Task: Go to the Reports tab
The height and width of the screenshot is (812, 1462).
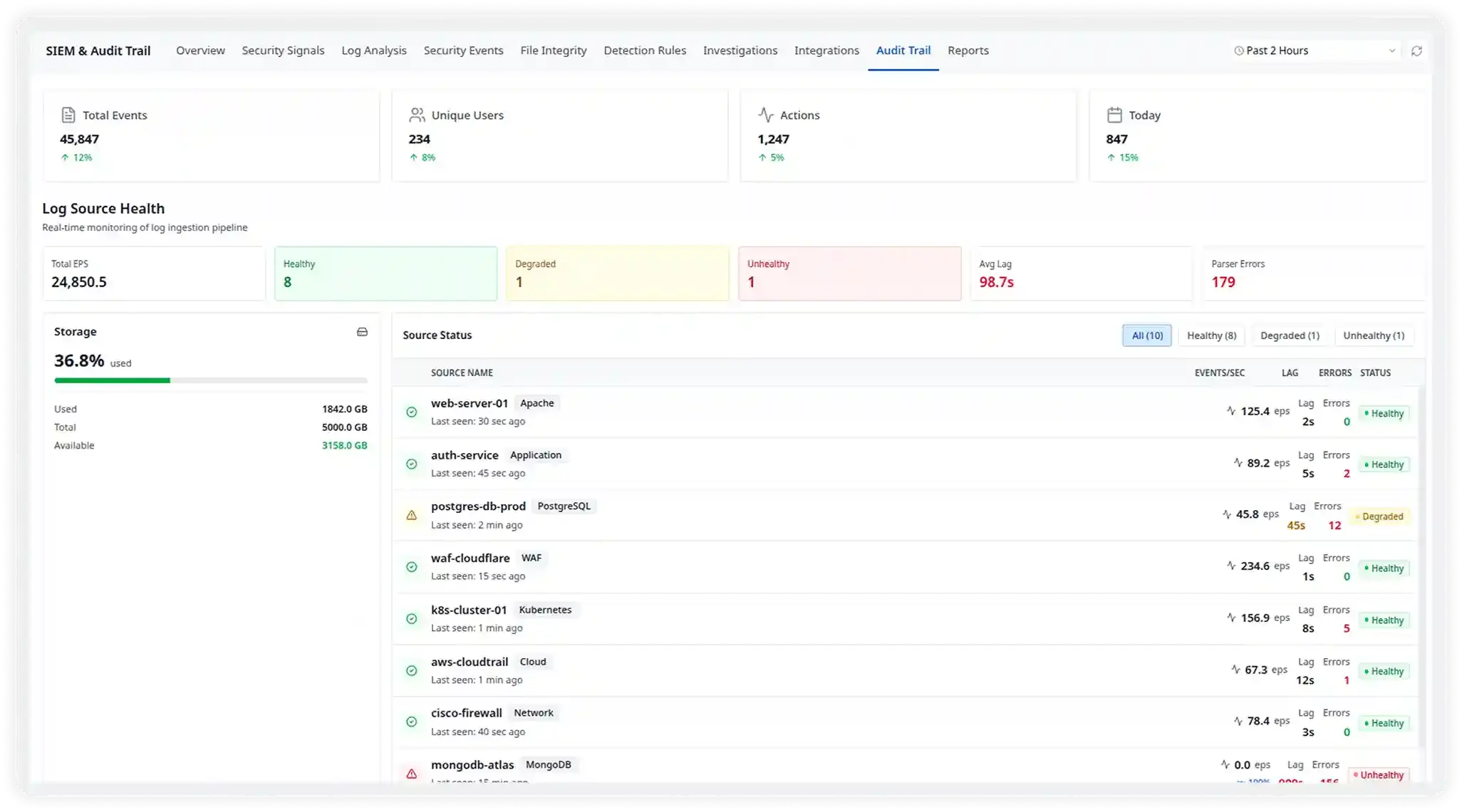Action: 968,51
